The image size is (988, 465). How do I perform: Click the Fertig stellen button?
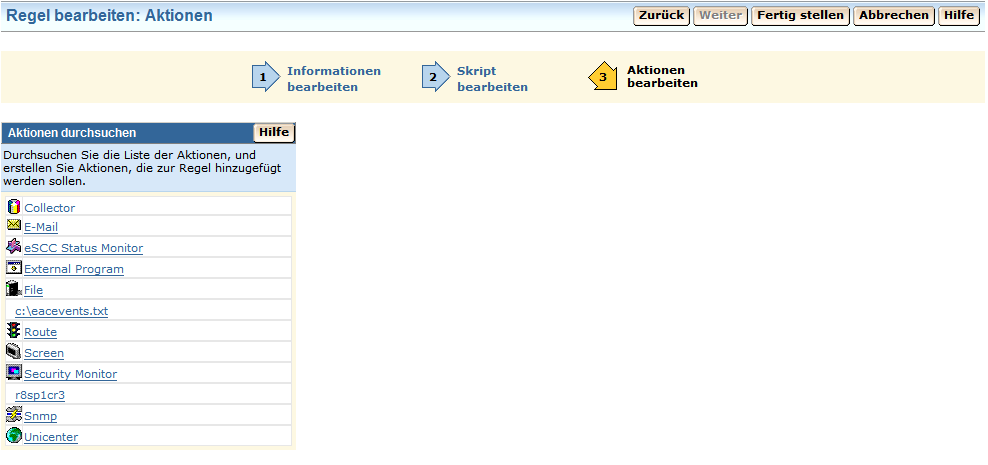click(800, 16)
